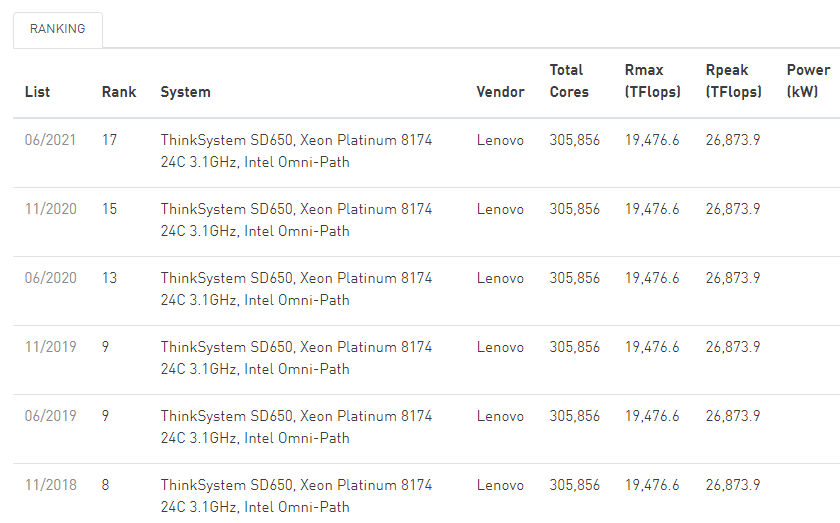
Task: Click the Vendor column header
Action: pyautogui.click(x=500, y=92)
